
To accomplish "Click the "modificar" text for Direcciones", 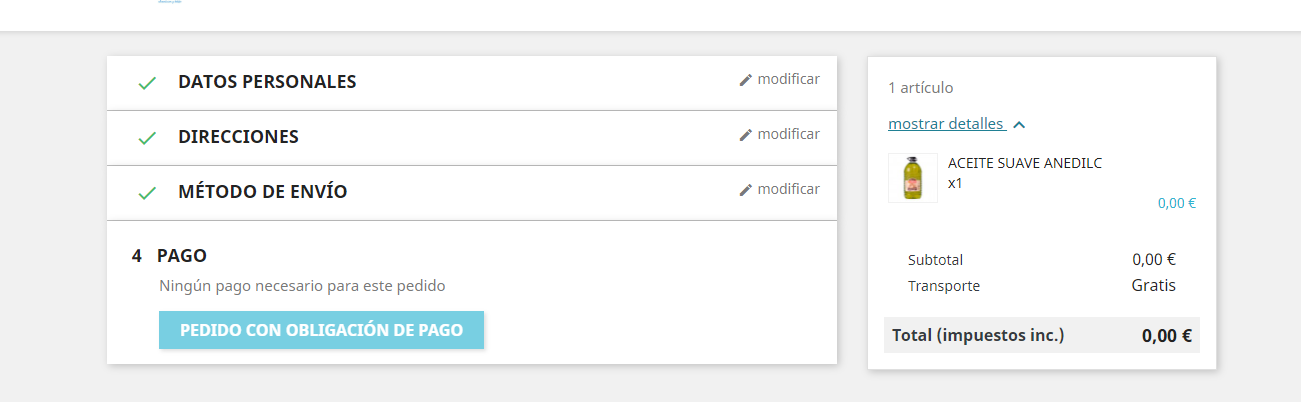I will (788, 134).
